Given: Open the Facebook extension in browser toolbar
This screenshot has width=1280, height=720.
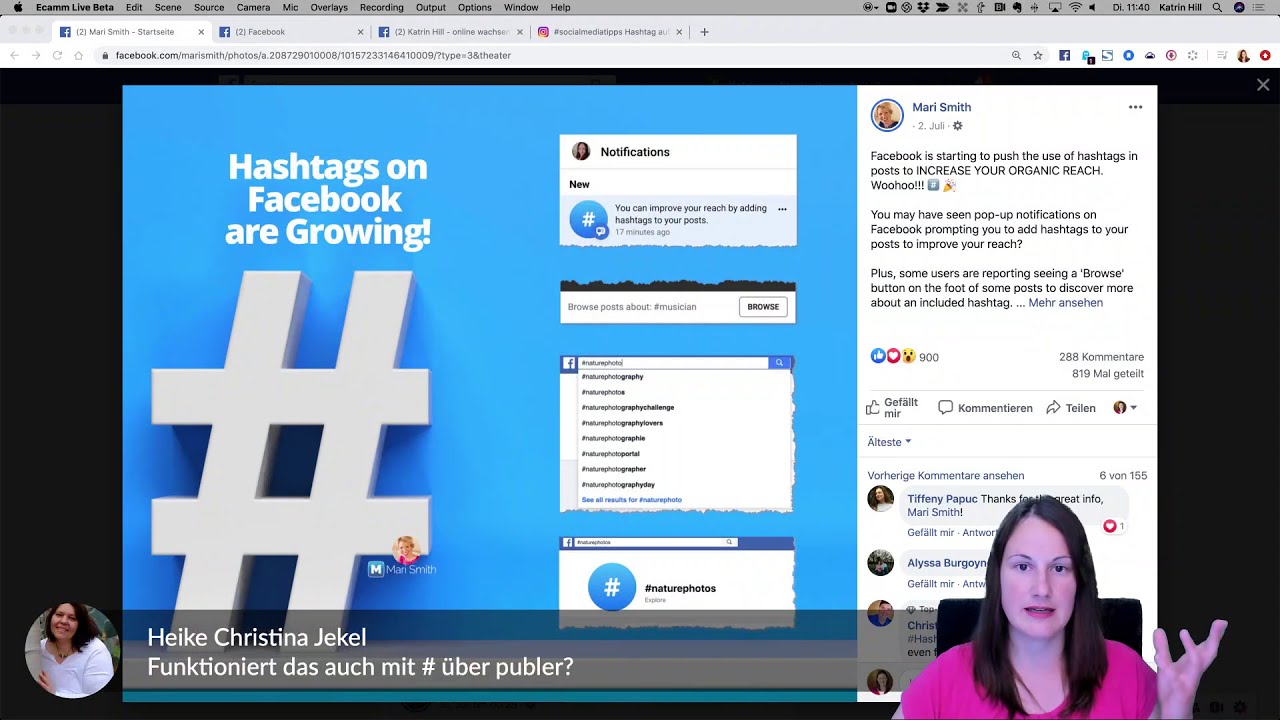Looking at the screenshot, I should point(1064,55).
